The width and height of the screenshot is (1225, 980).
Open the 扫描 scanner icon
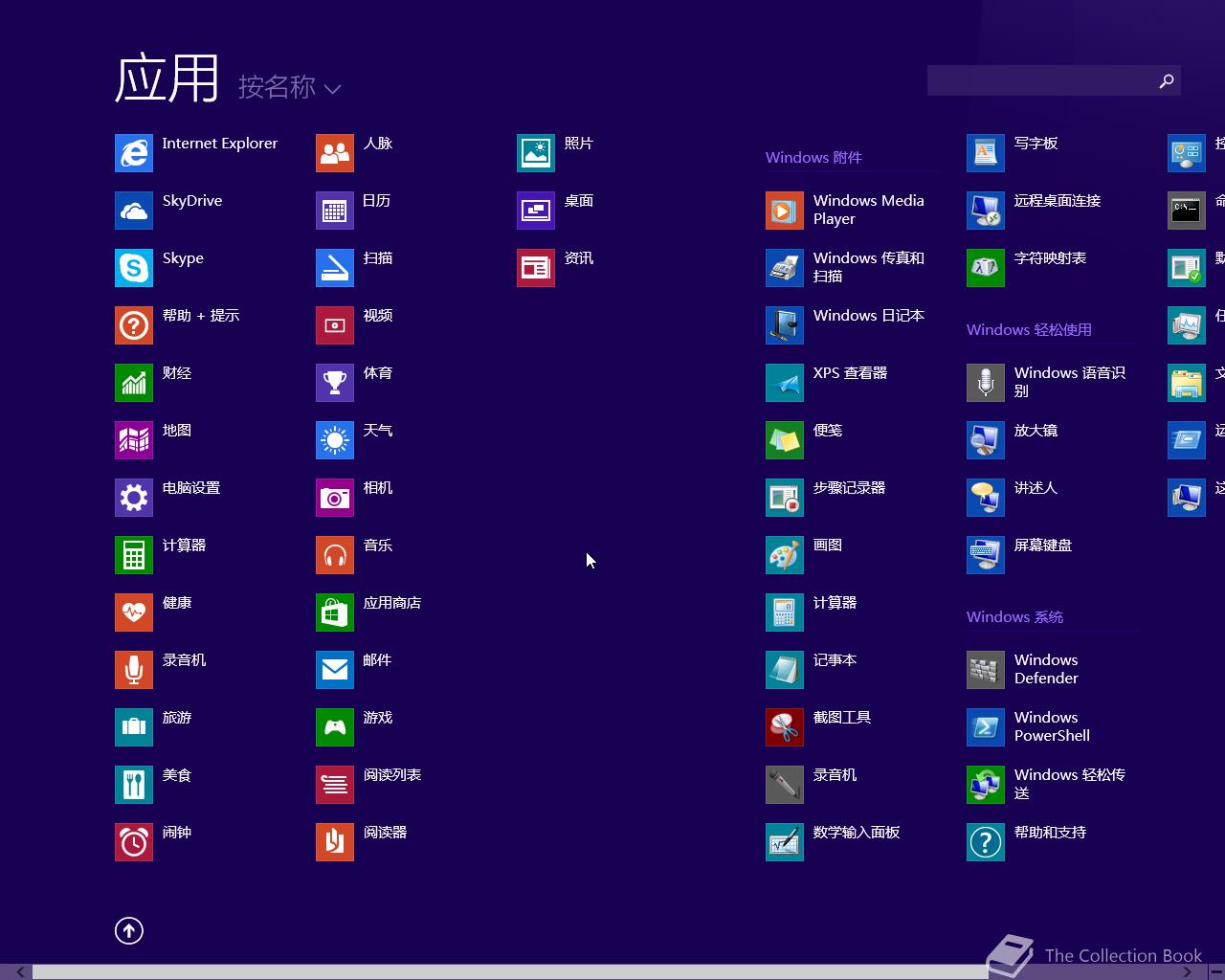pos(335,268)
